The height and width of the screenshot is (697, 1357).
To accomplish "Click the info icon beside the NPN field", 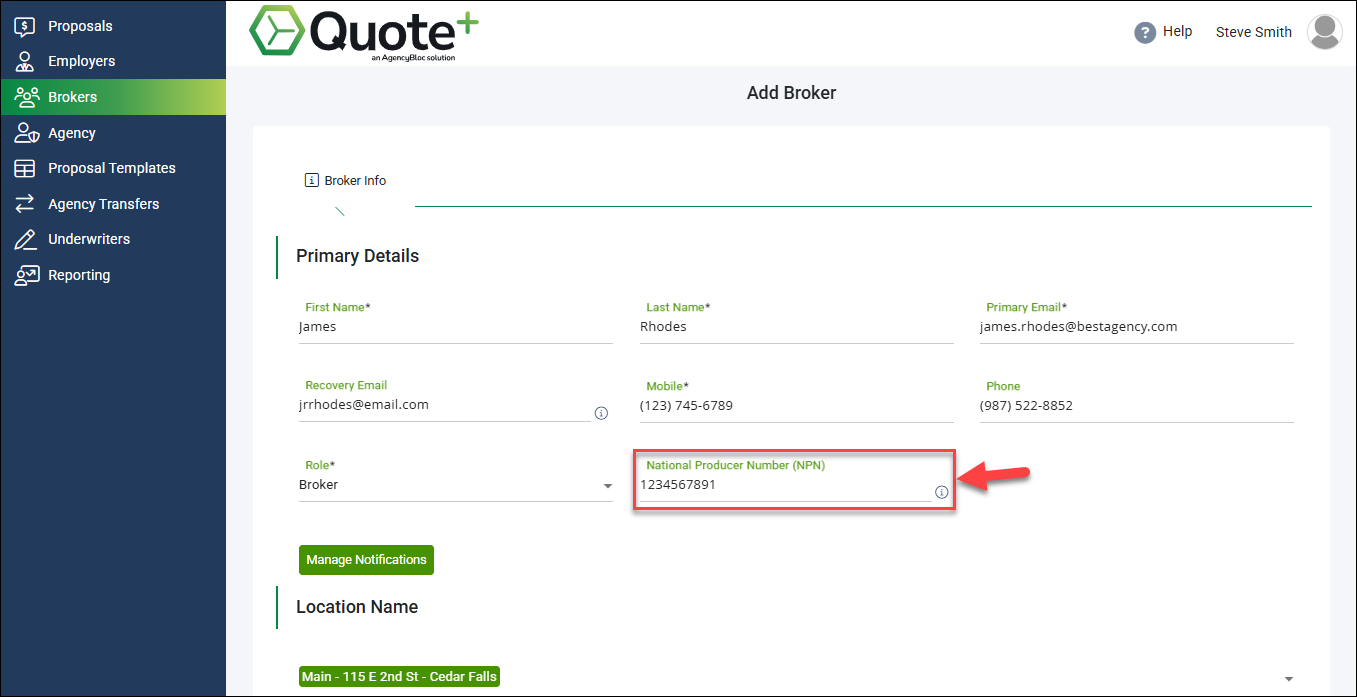I will [940, 492].
